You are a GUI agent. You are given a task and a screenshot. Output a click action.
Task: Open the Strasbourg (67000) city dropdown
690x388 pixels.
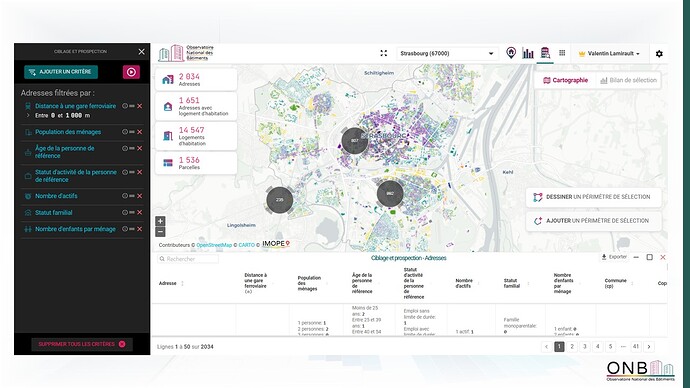[x=447, y=53]
